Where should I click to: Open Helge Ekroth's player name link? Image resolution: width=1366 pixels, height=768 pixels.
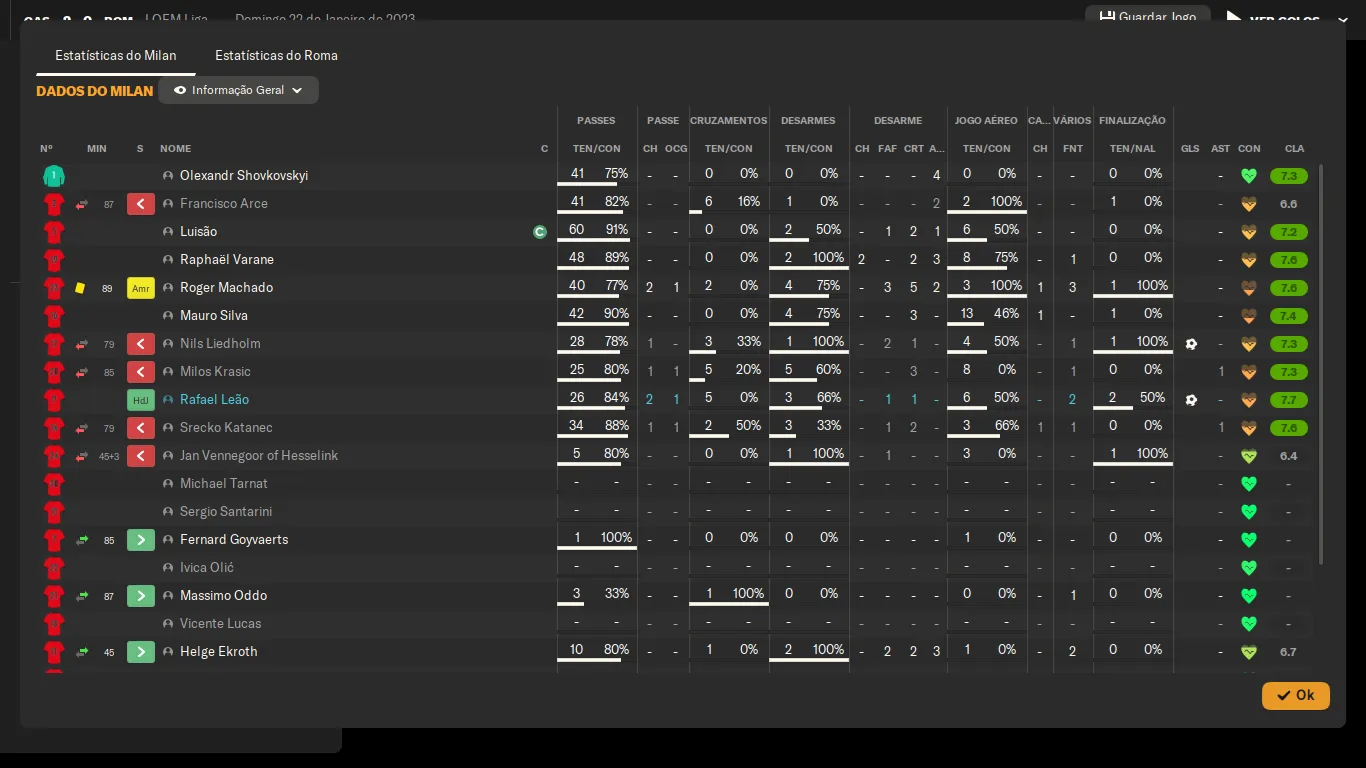tap(218, 652)
